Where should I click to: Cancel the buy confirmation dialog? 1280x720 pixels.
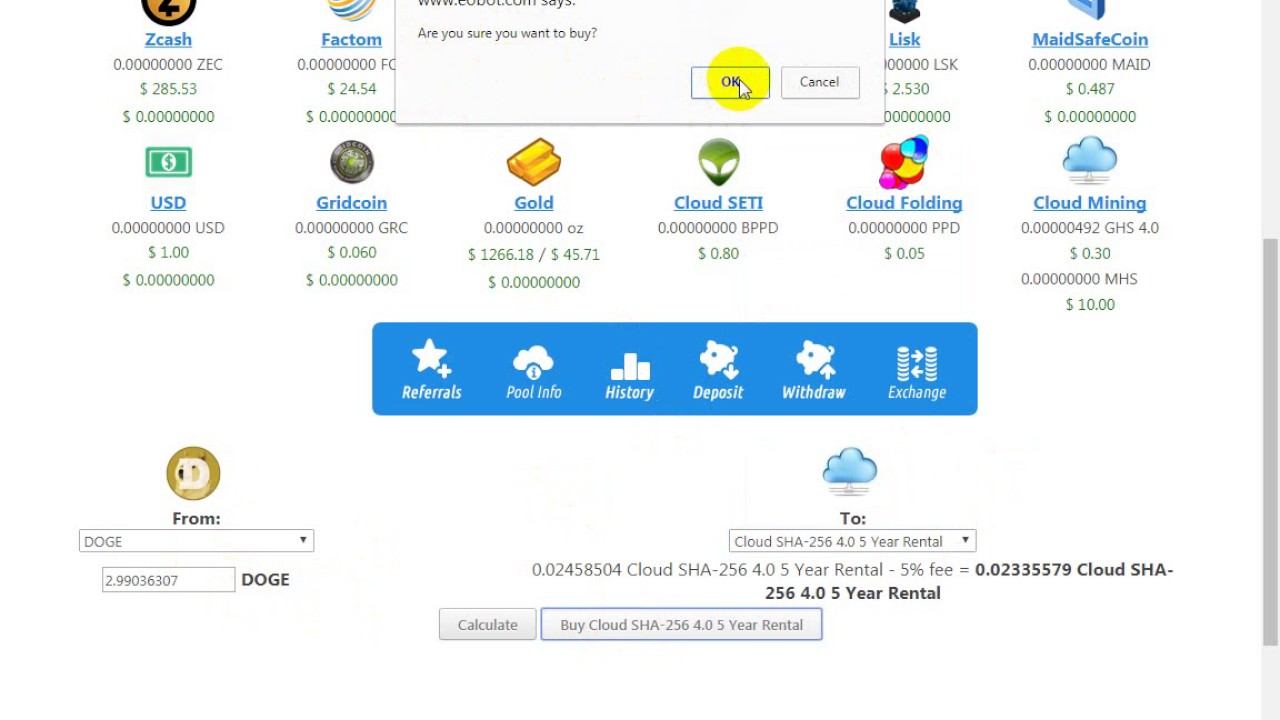pyautogui.click(x=819, y=82)
